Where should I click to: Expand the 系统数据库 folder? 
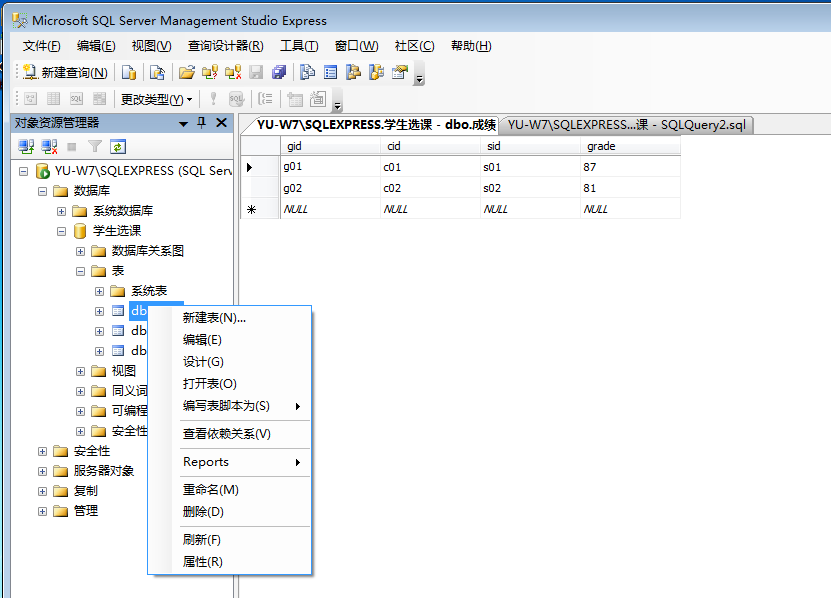click(x=61, y=212)
